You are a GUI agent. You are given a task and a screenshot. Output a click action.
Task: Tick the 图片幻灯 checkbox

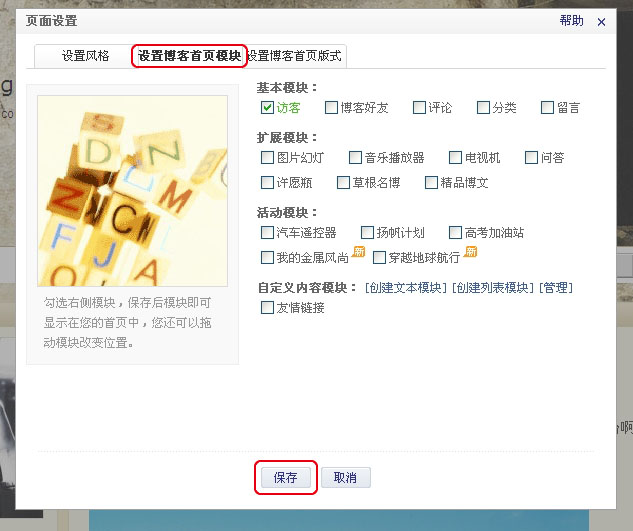click(x=267, y=157)
